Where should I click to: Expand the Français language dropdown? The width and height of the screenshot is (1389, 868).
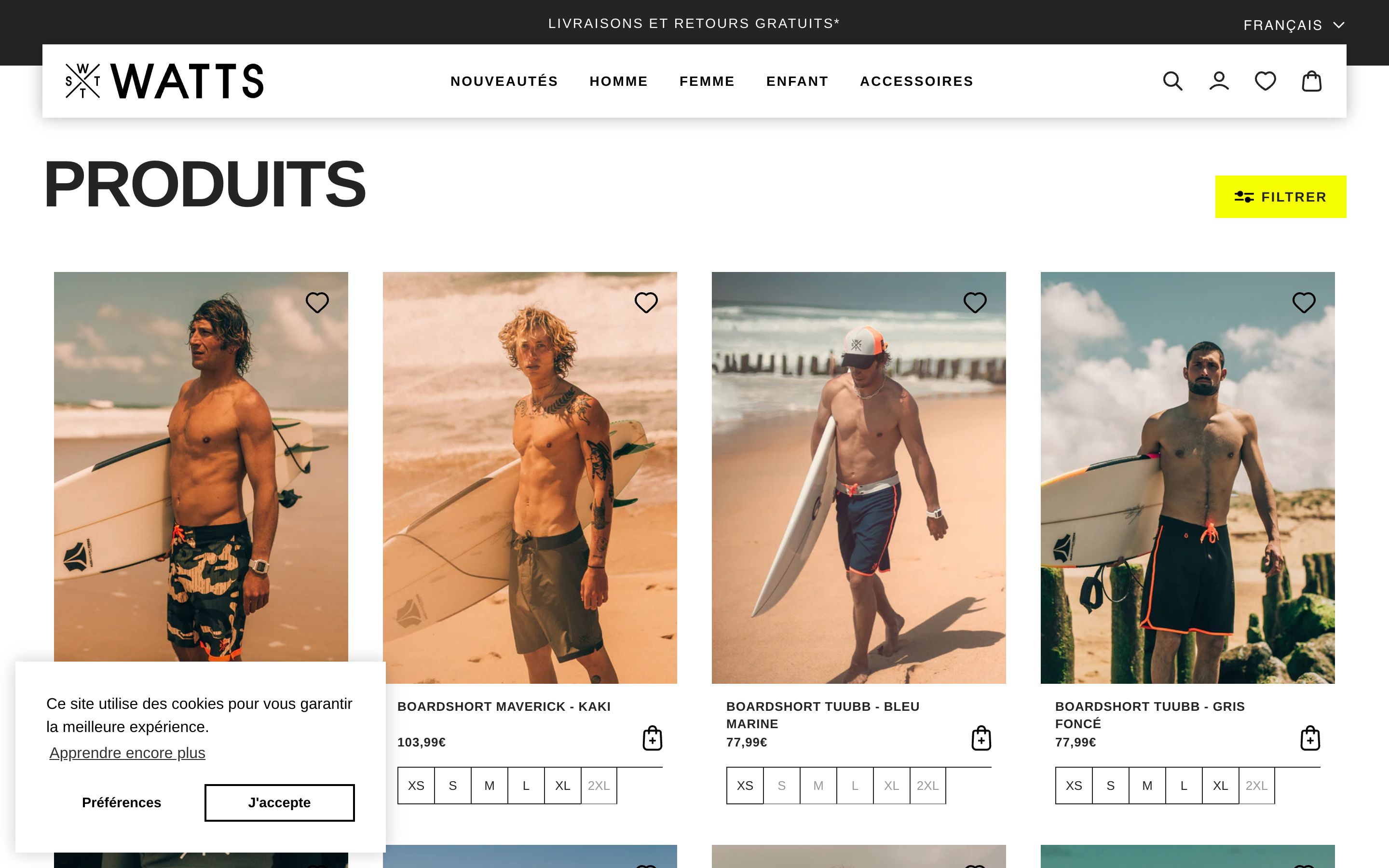1293,25
